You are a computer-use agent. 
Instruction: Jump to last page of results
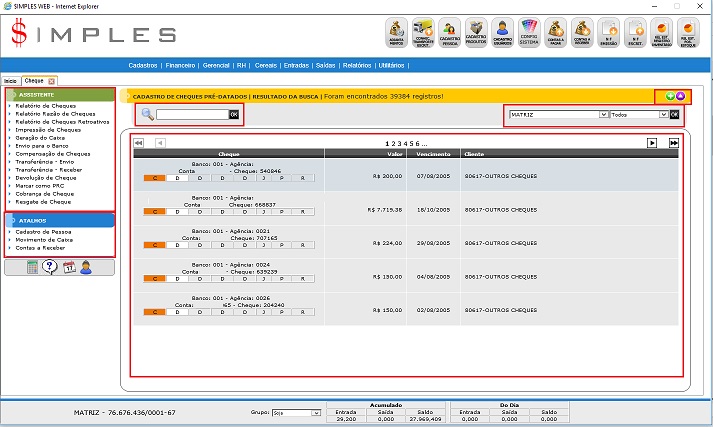pos(674,143)
